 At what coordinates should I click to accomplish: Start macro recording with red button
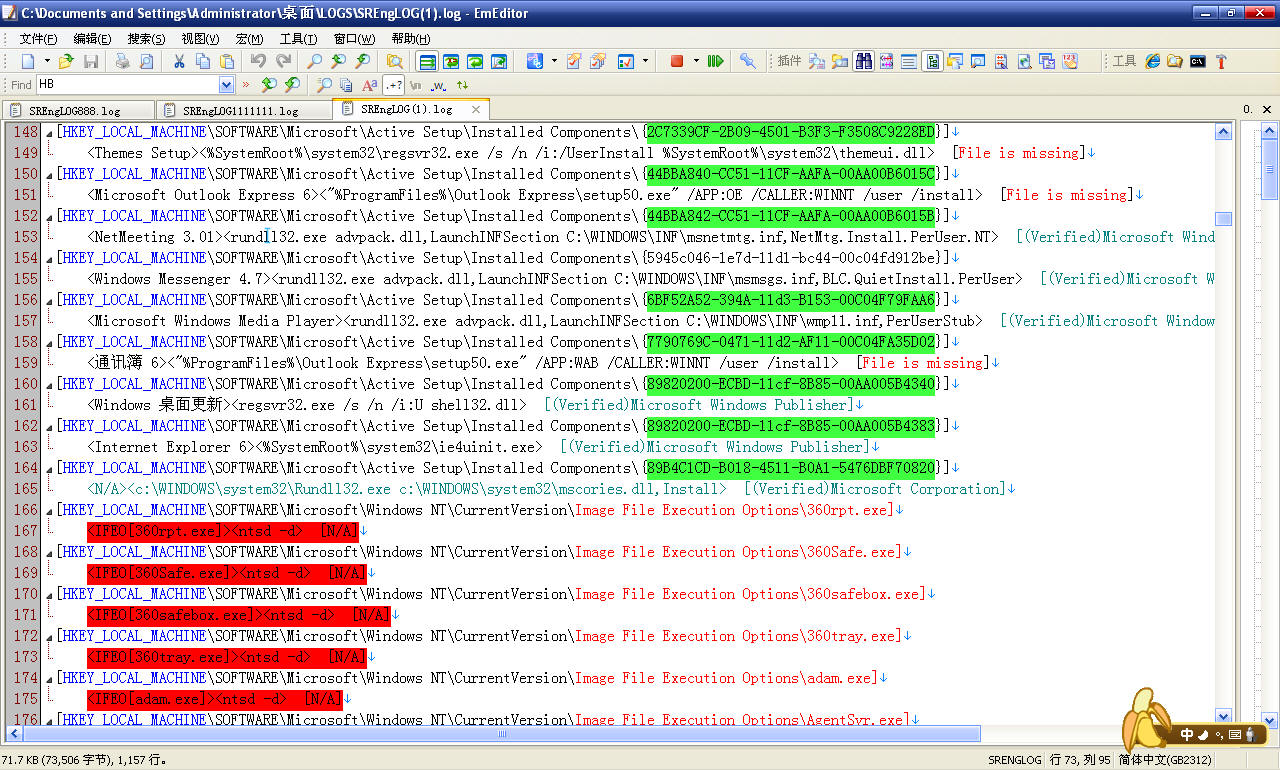pos(677,62)
